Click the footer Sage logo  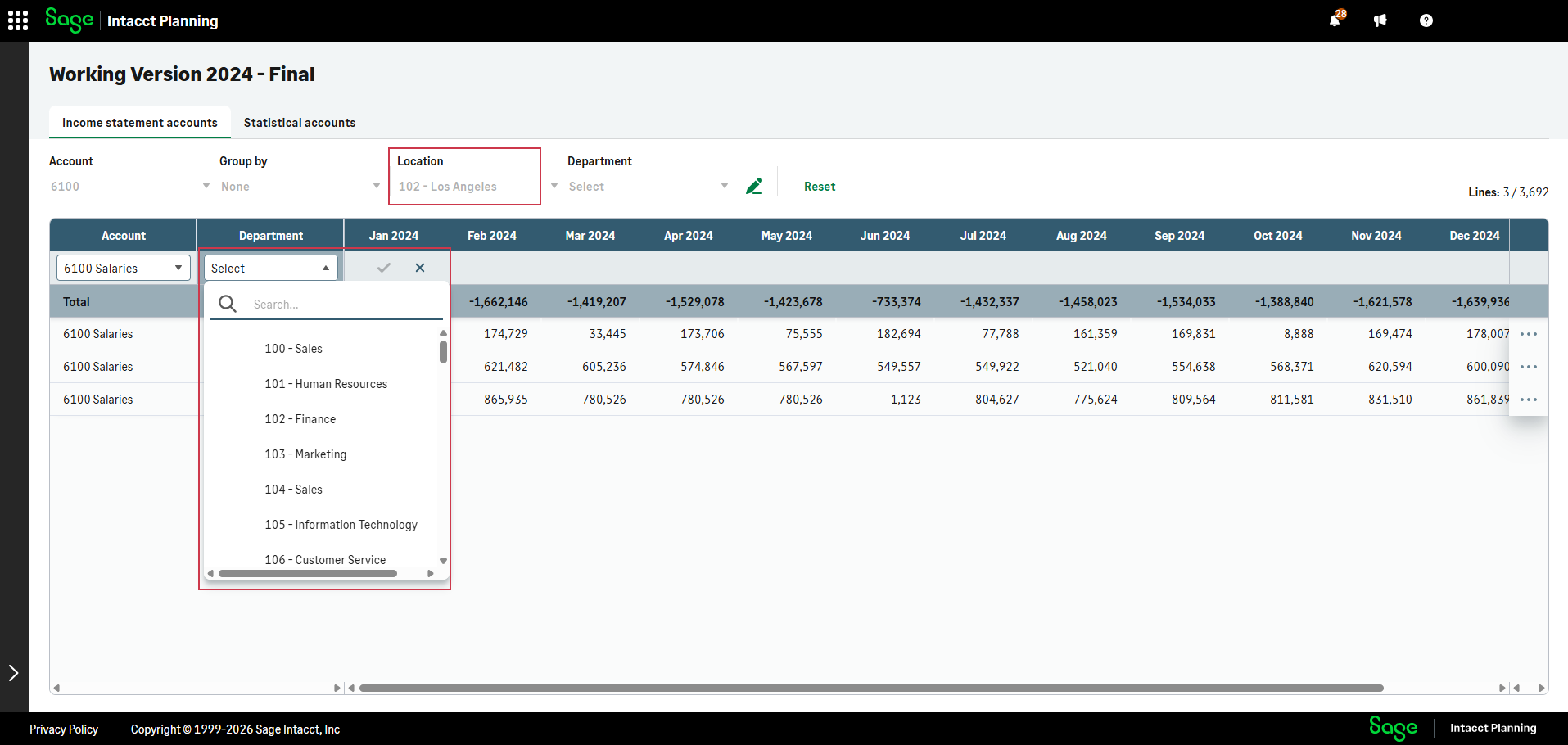coord(1393,728)
